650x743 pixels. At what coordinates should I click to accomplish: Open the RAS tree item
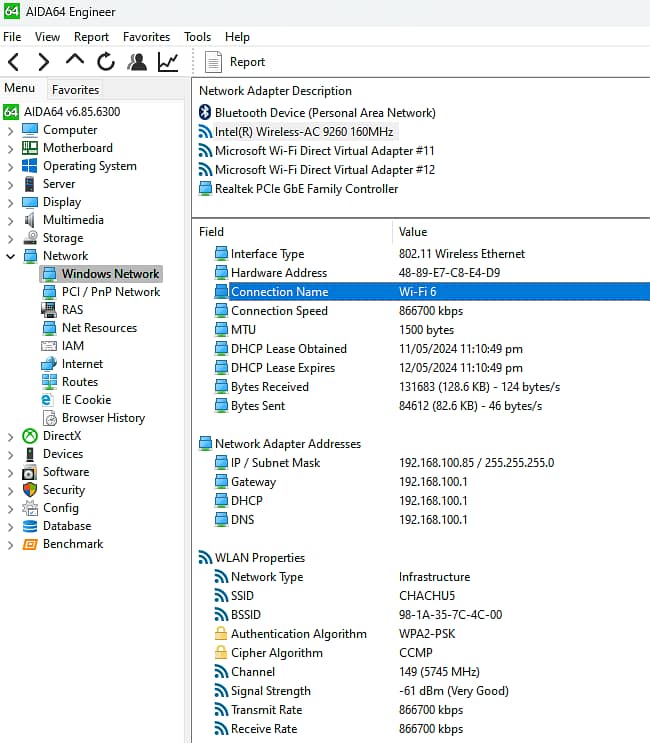(63, 310)
